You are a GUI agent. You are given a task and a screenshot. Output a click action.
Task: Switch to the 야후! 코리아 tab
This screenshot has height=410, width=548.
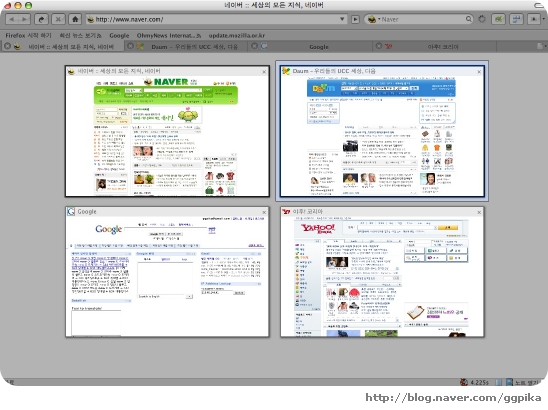pos(434,46)
